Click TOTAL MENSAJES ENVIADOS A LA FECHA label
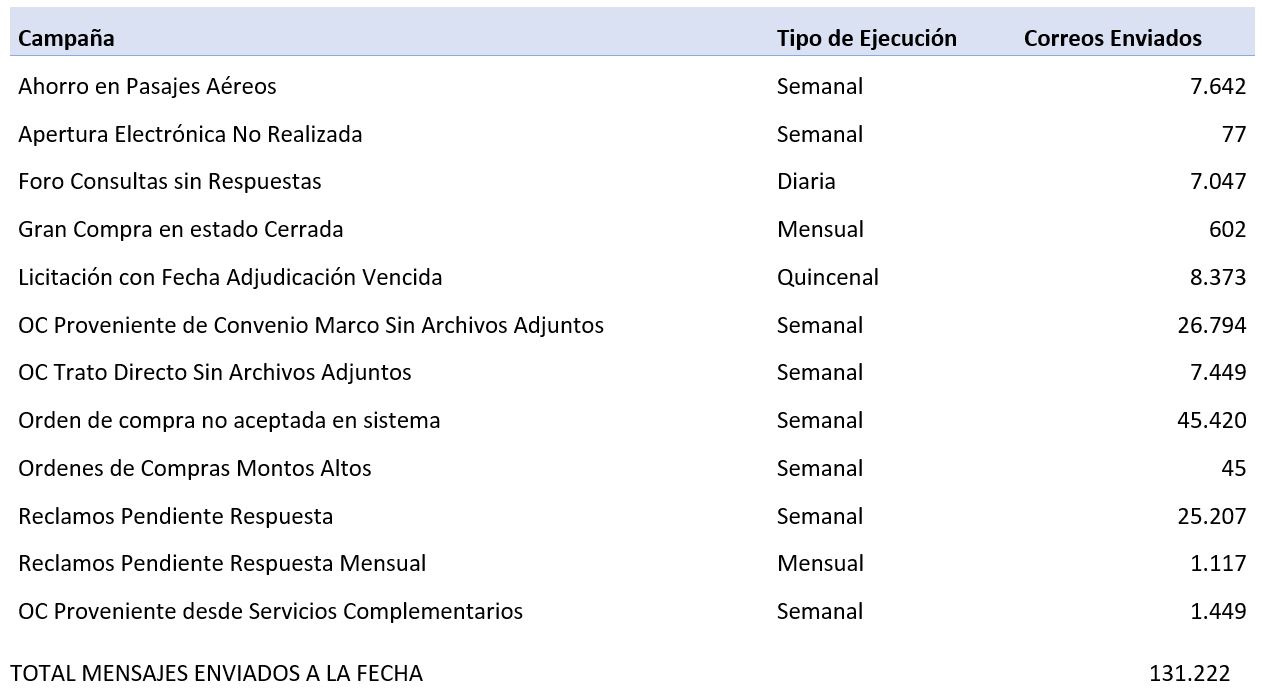1262x699 pixels. [217, 674]
